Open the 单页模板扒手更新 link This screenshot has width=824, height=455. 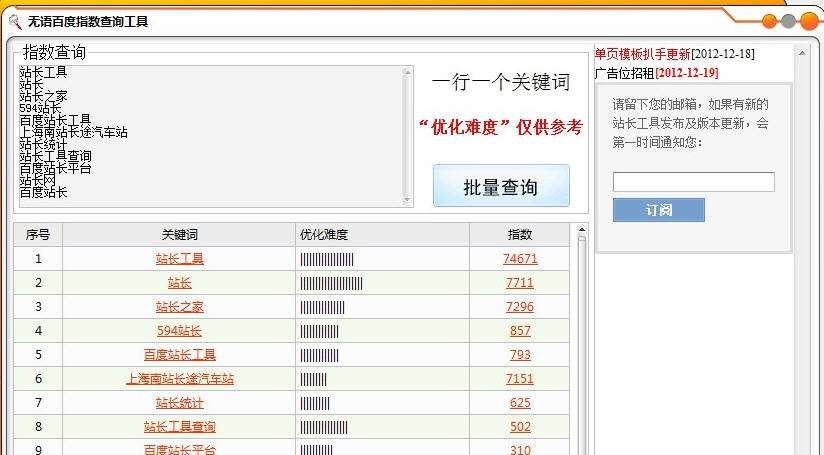pos(642,54)
